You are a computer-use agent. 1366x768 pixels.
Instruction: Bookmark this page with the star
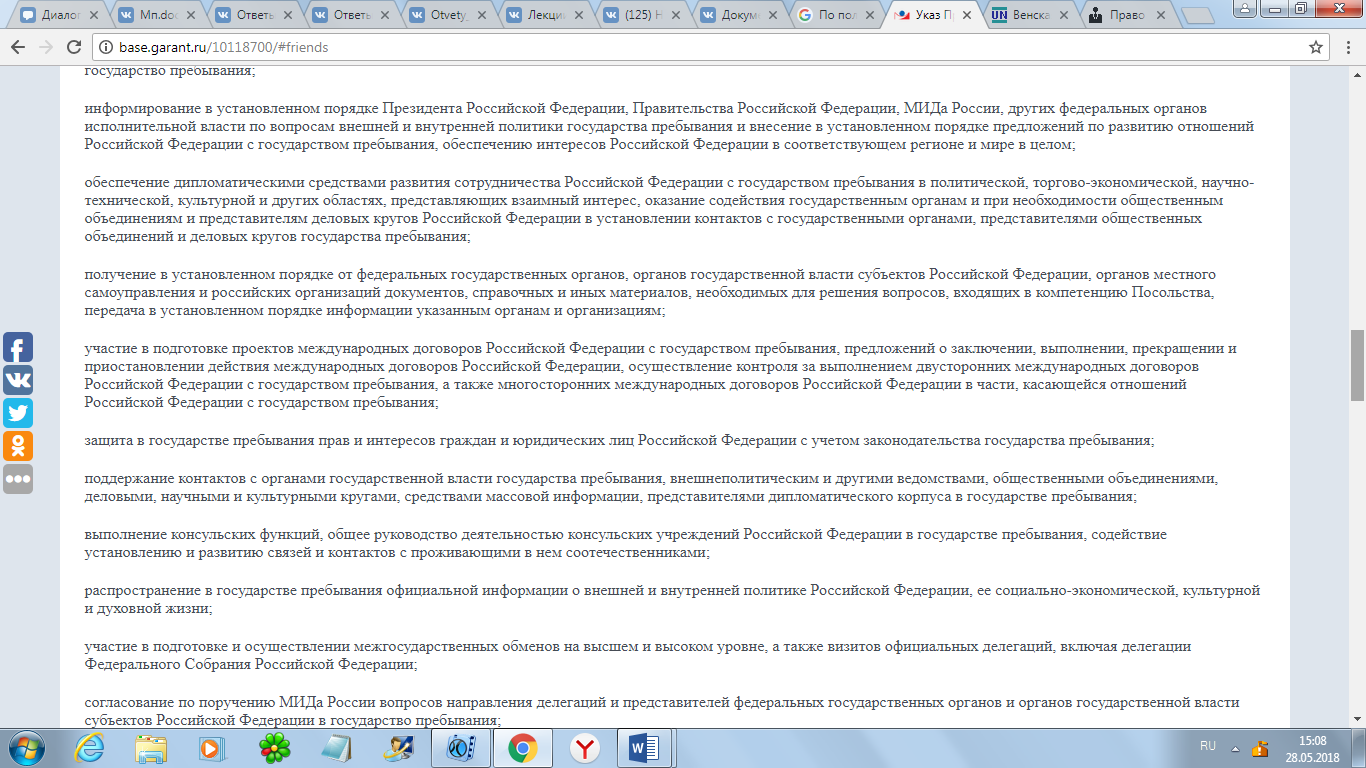[x=1316, y=47]
